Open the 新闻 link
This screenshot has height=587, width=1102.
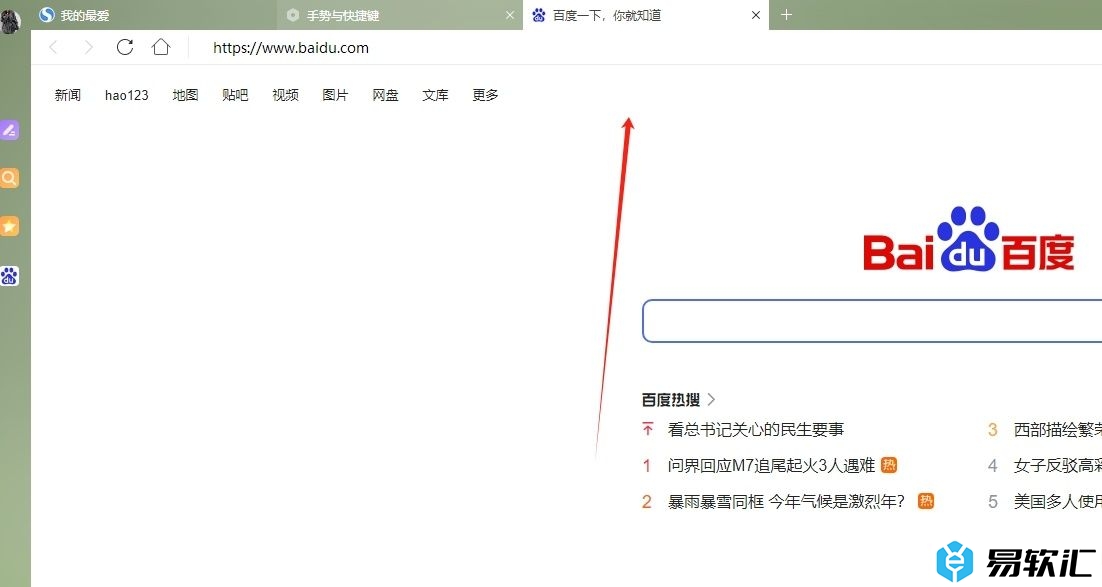tap(67, 95)
